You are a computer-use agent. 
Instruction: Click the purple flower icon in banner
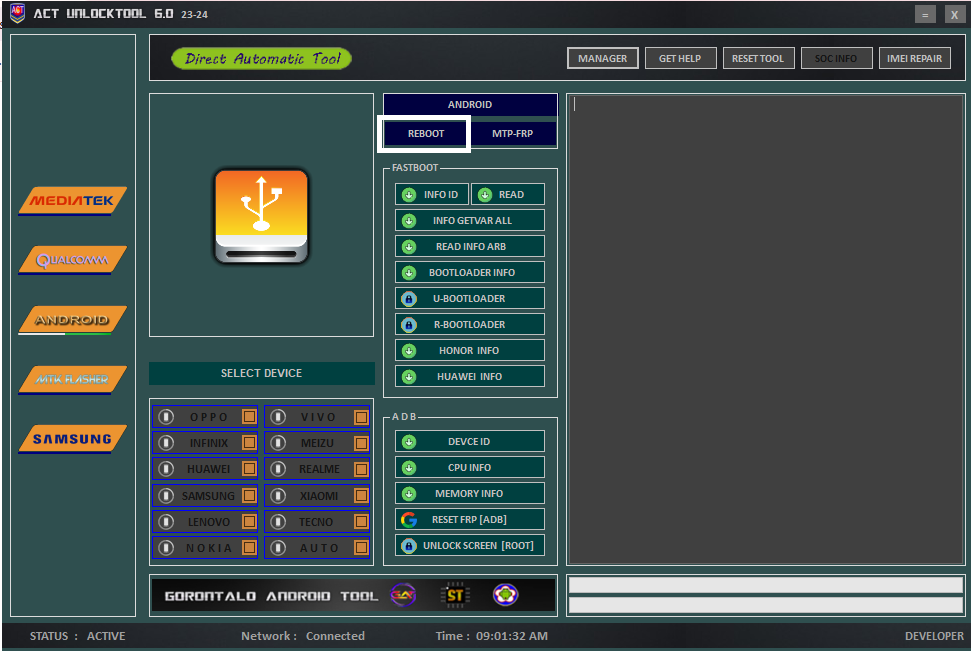[x=505, y=595]
